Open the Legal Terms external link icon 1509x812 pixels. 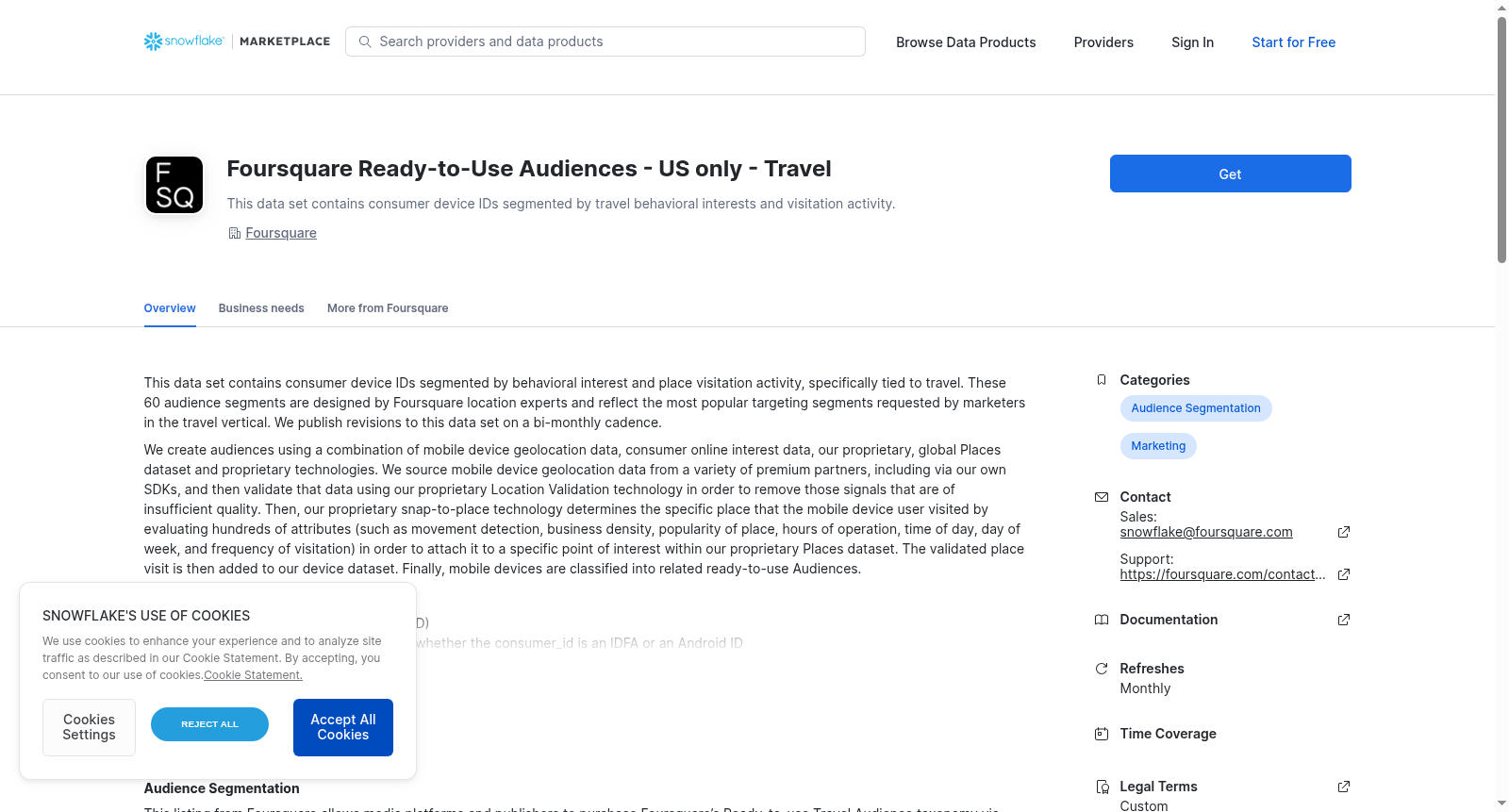pos(1344,787)
